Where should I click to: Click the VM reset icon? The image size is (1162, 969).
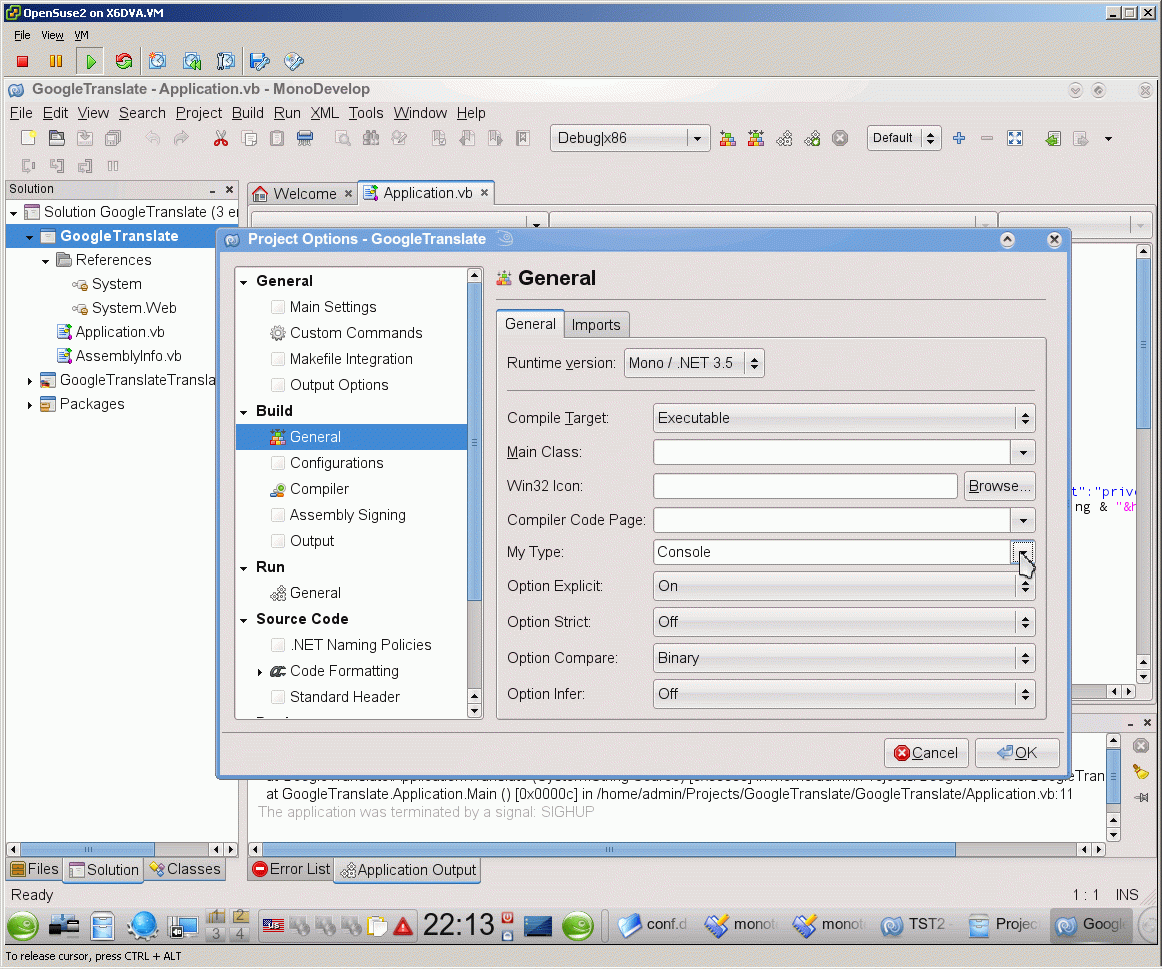pos(123,61)
